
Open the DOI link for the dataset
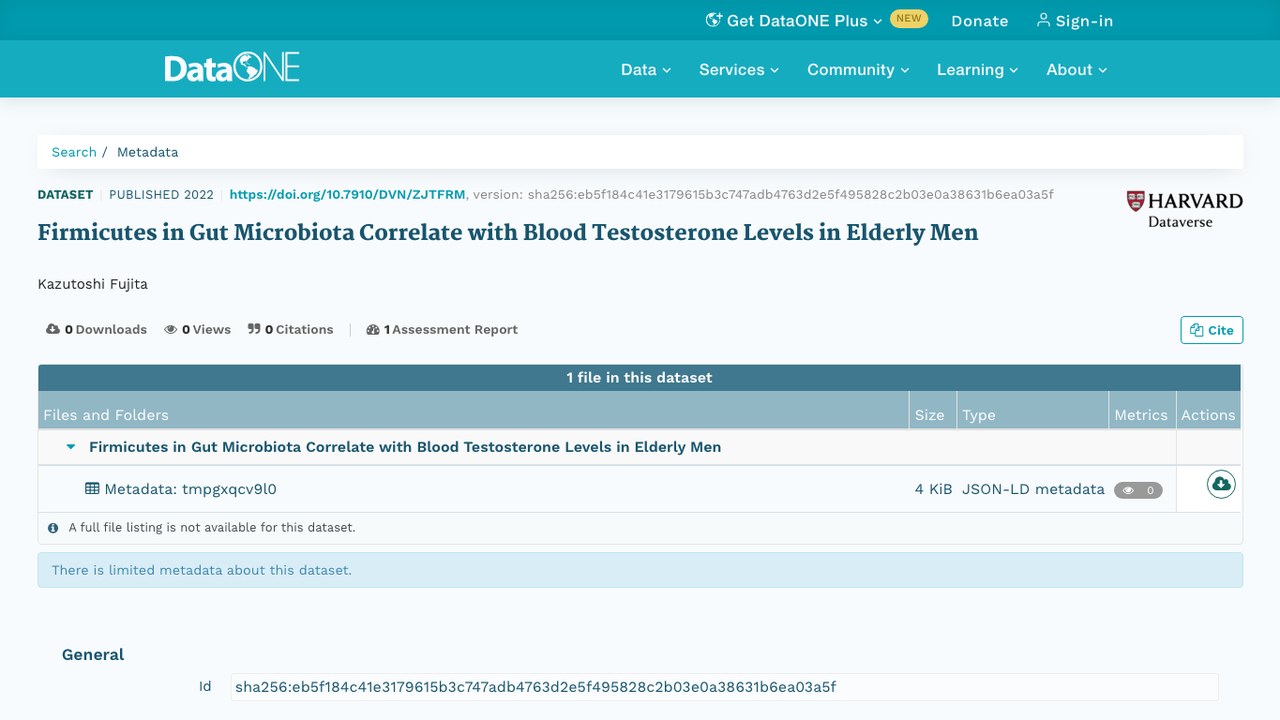348,195
